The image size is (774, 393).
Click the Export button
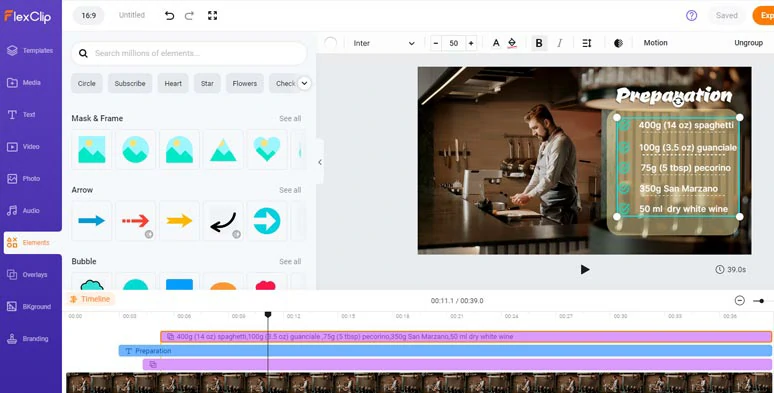(764, 16)
